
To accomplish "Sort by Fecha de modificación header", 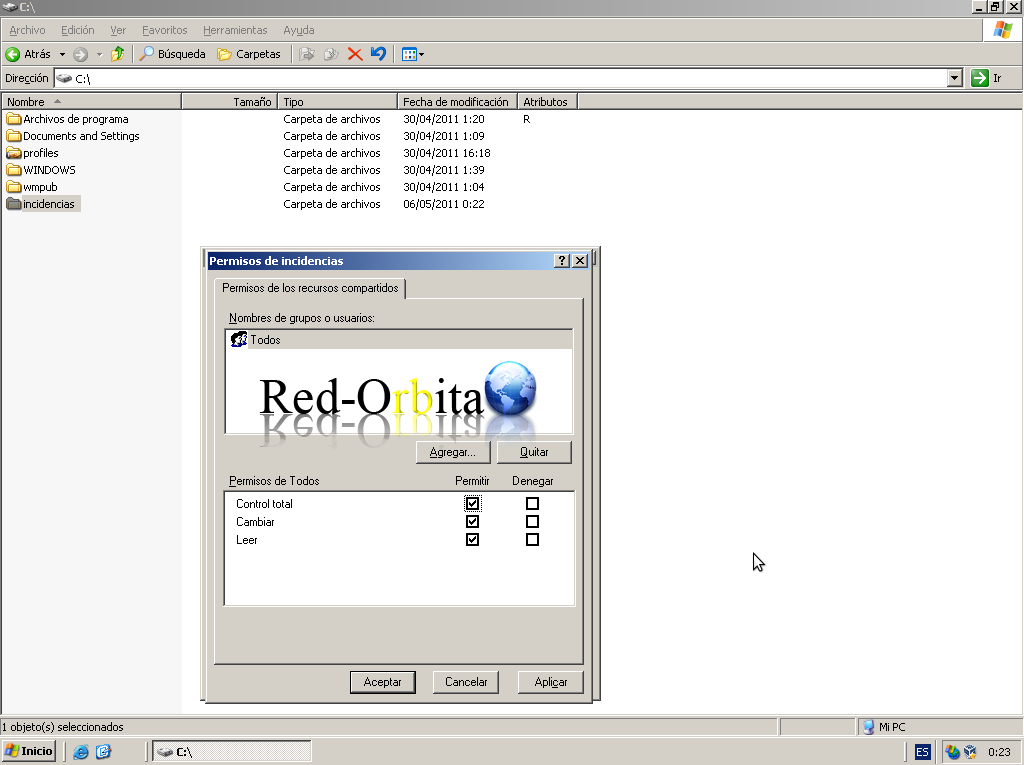I will point(457,102).
